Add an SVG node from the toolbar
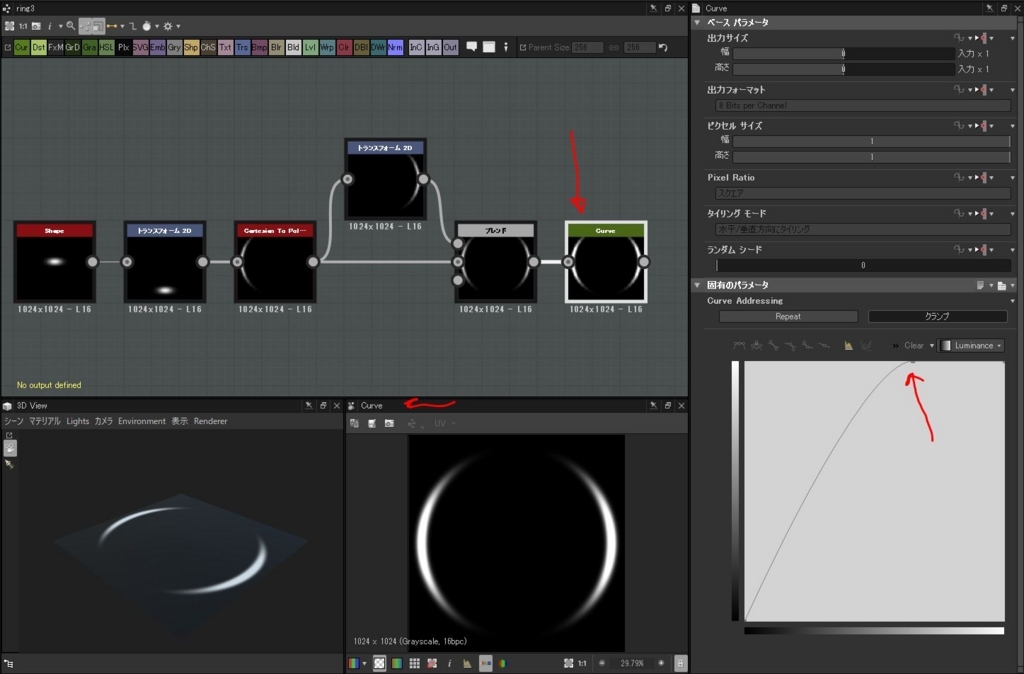Viewport: 1024px width, 674px height. coord(140,47)
